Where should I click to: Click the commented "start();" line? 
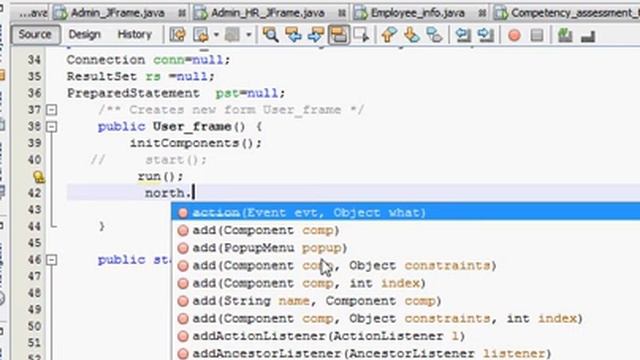[x=176, y=160]
